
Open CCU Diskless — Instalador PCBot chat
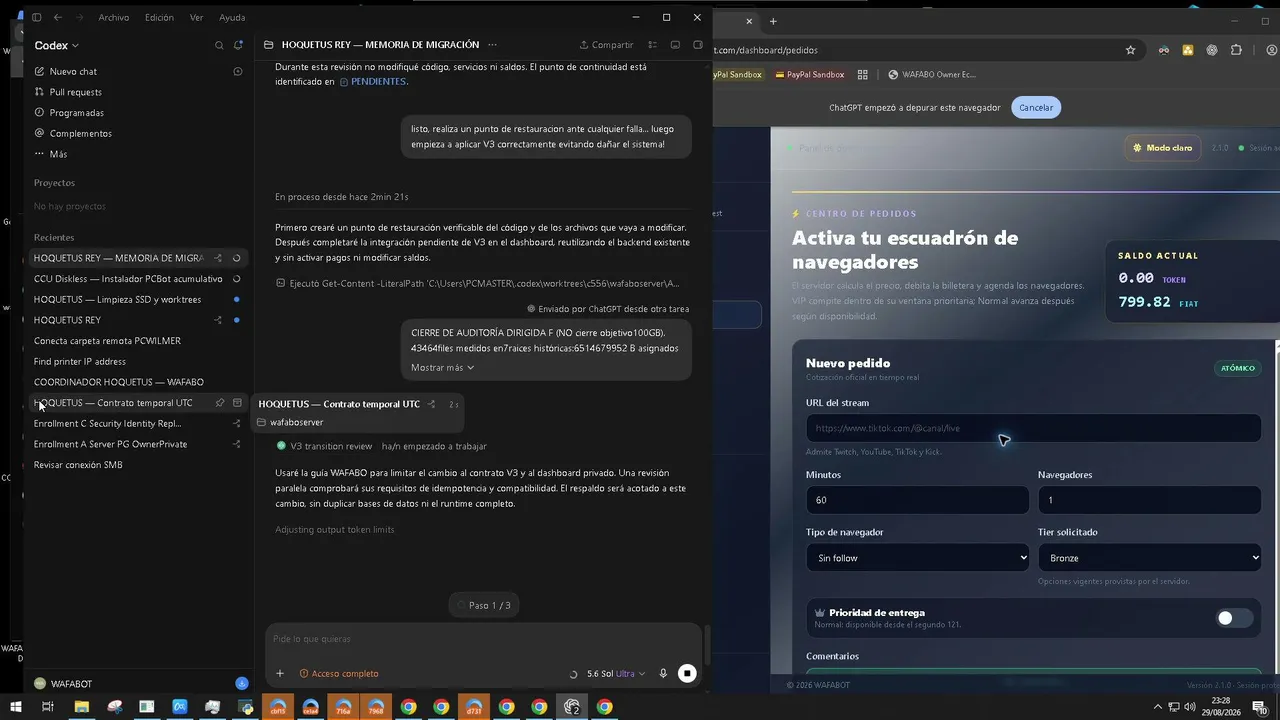click(138, 279)
